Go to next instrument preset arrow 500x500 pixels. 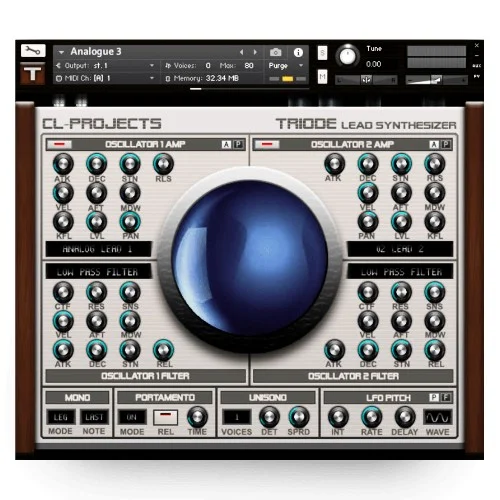click(255, 52)
